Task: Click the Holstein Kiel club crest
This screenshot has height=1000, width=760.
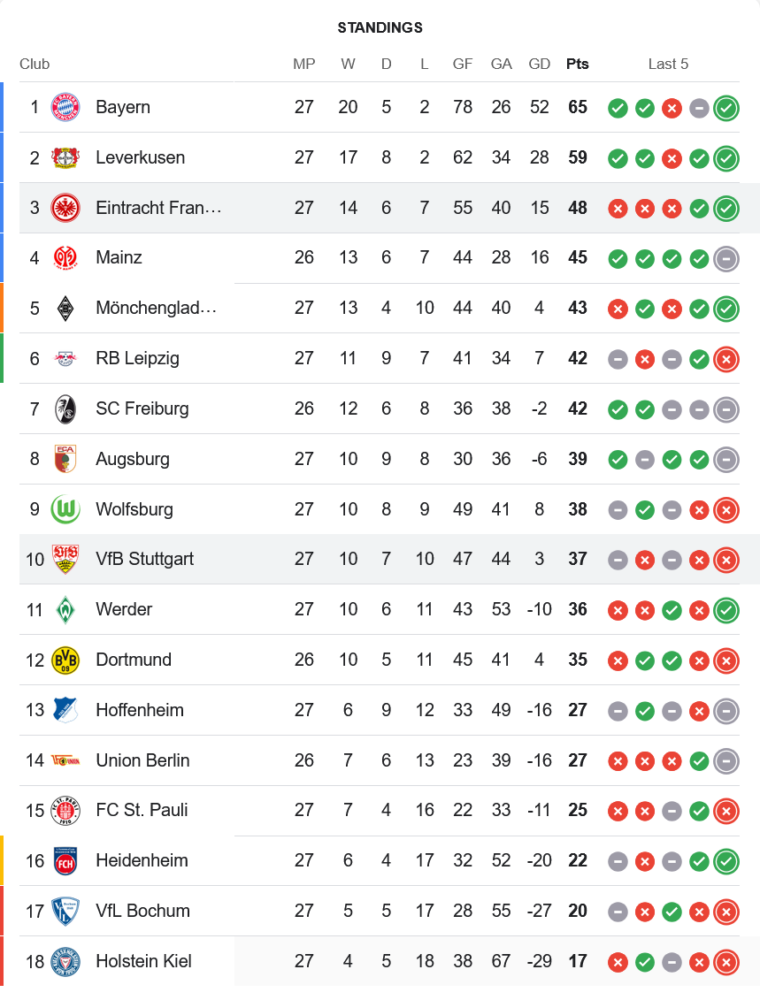Action: pos(65,961)
